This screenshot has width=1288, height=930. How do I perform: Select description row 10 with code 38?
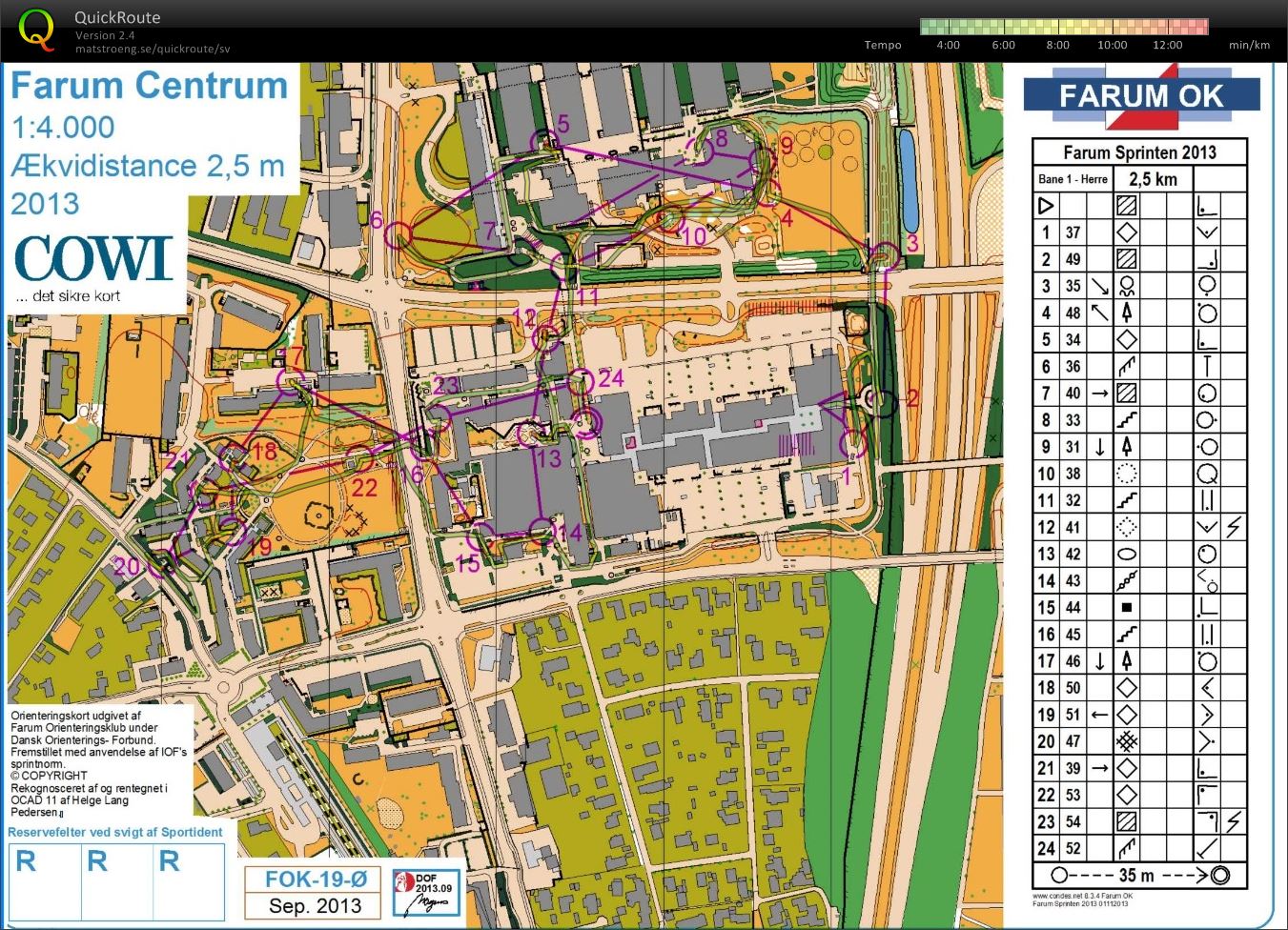[1139, 473]
